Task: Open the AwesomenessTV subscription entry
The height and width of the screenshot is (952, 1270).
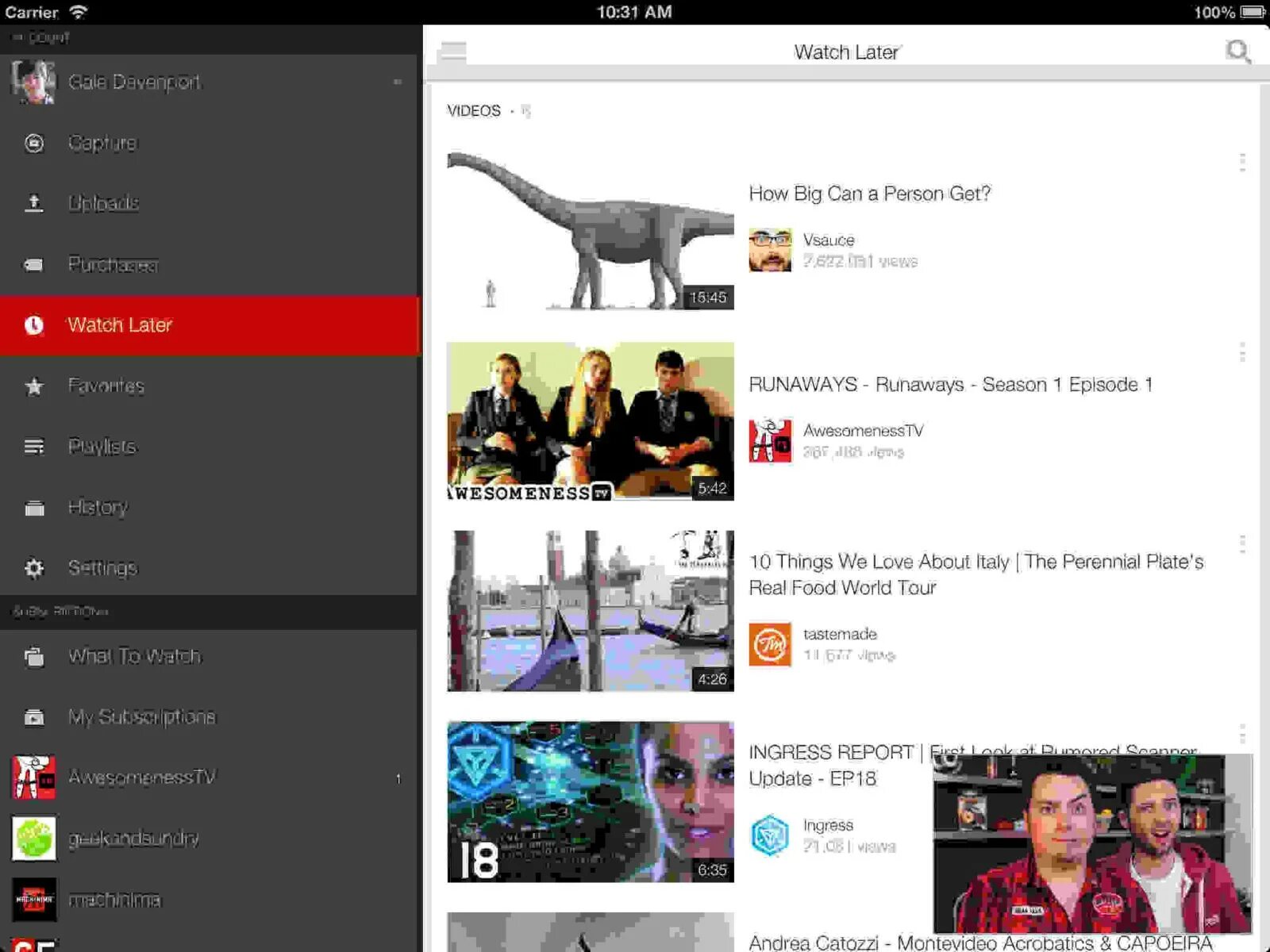Action: 208,777
